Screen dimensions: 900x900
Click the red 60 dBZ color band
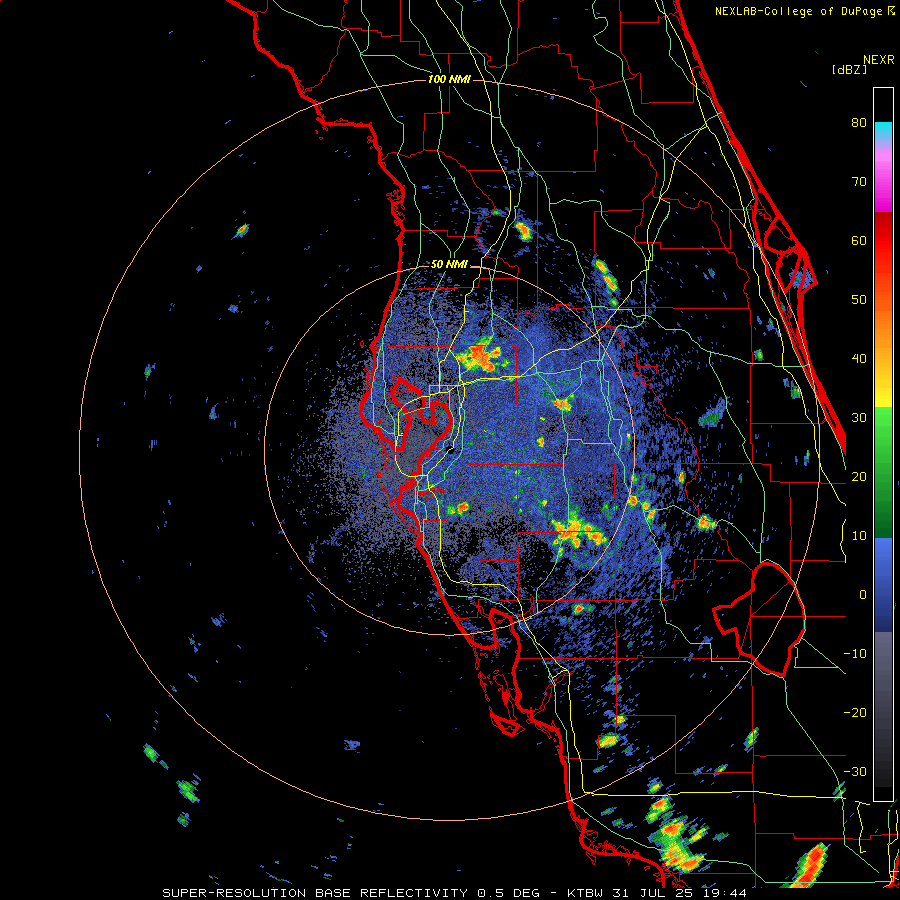(883, 240)
